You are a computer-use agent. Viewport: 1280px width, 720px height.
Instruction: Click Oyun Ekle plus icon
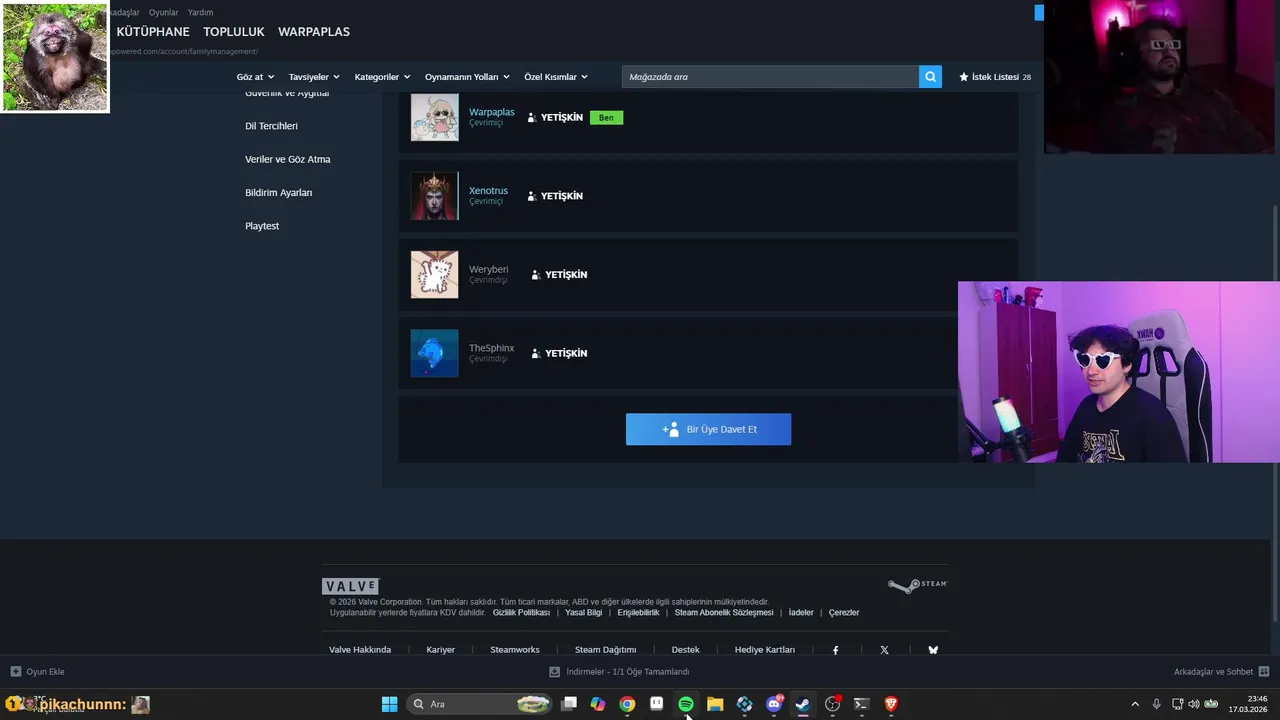(x=16, y=672)
